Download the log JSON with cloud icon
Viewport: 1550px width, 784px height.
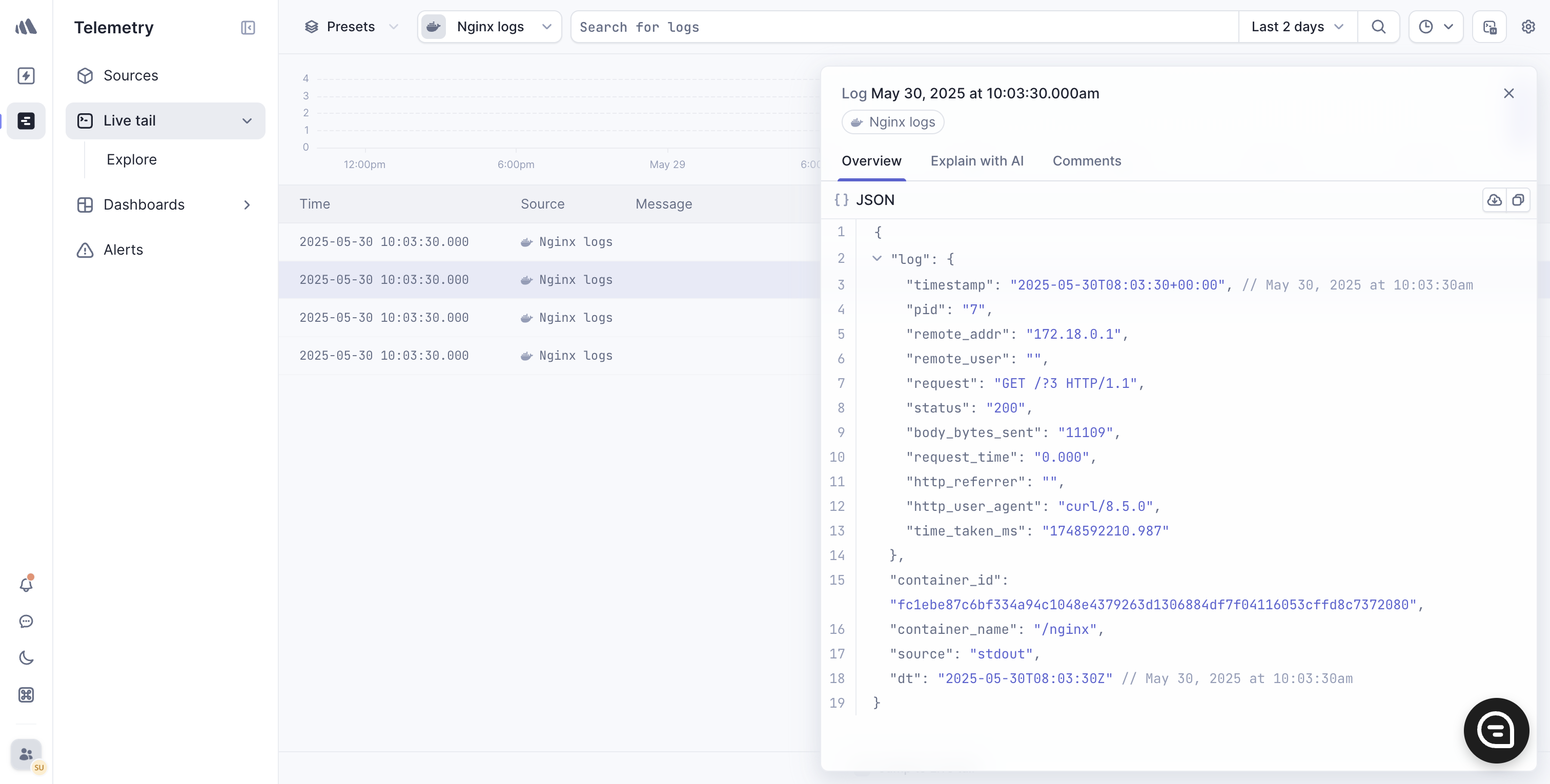tap(1494, 200)
